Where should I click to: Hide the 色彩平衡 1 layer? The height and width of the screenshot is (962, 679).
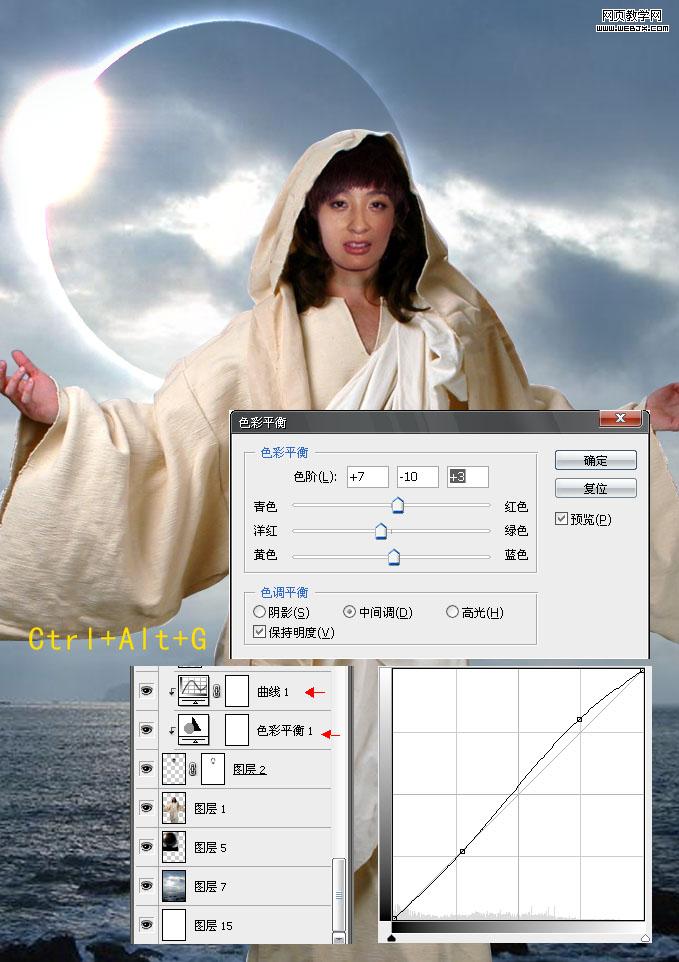pos(146,729)
